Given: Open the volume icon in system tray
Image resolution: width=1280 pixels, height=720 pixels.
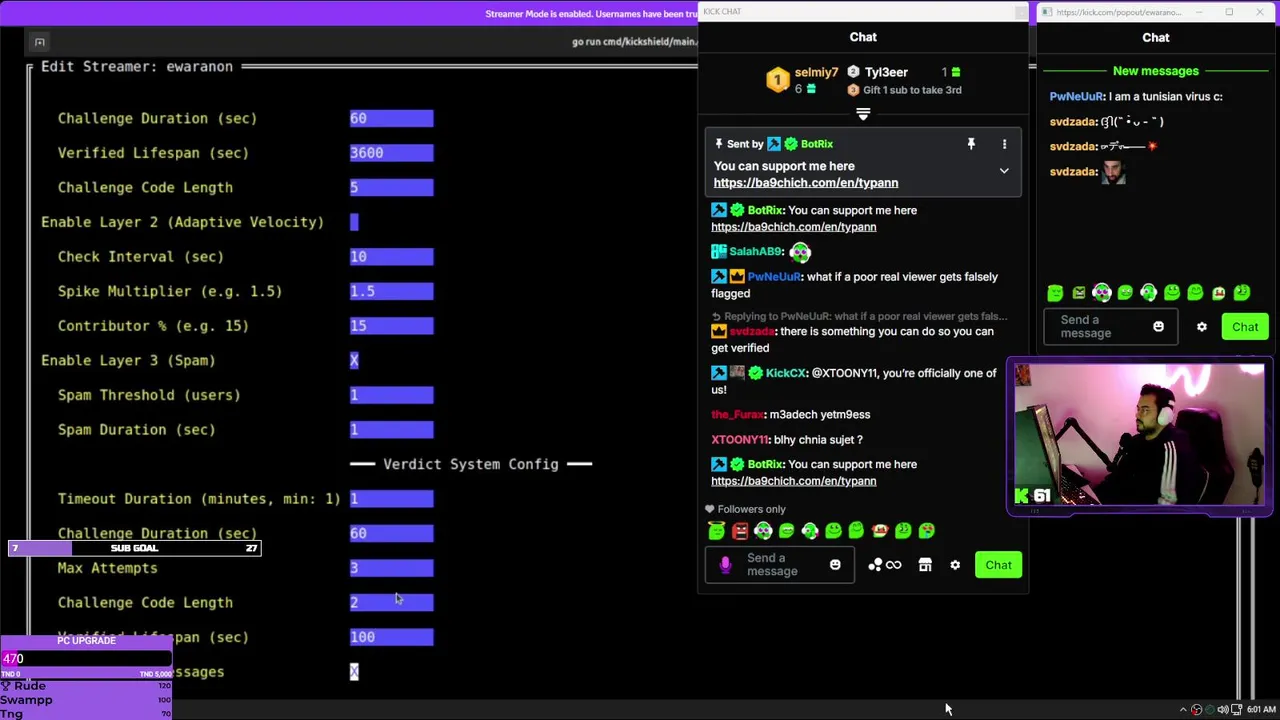Looking at the screenshot, I should 1222,710.
